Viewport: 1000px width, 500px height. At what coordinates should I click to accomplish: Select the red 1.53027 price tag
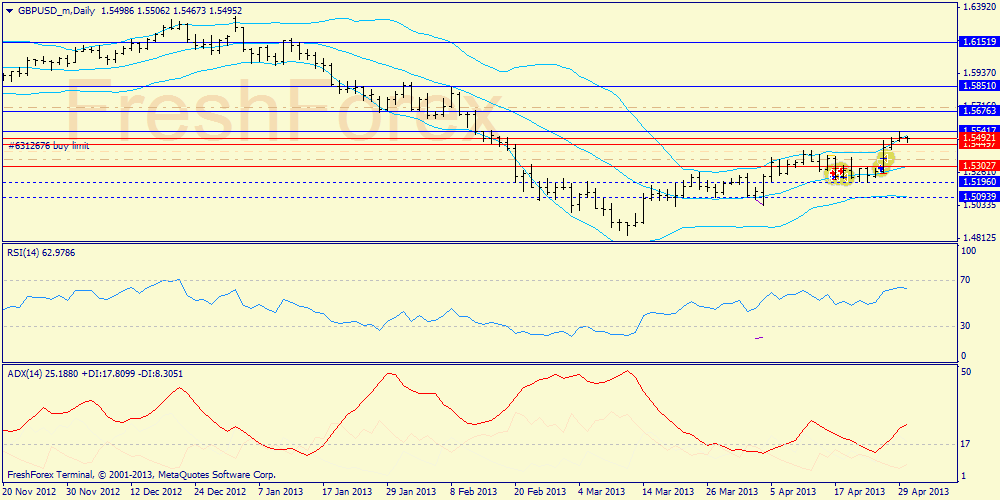pyautogui.click(x=978, y=165)
